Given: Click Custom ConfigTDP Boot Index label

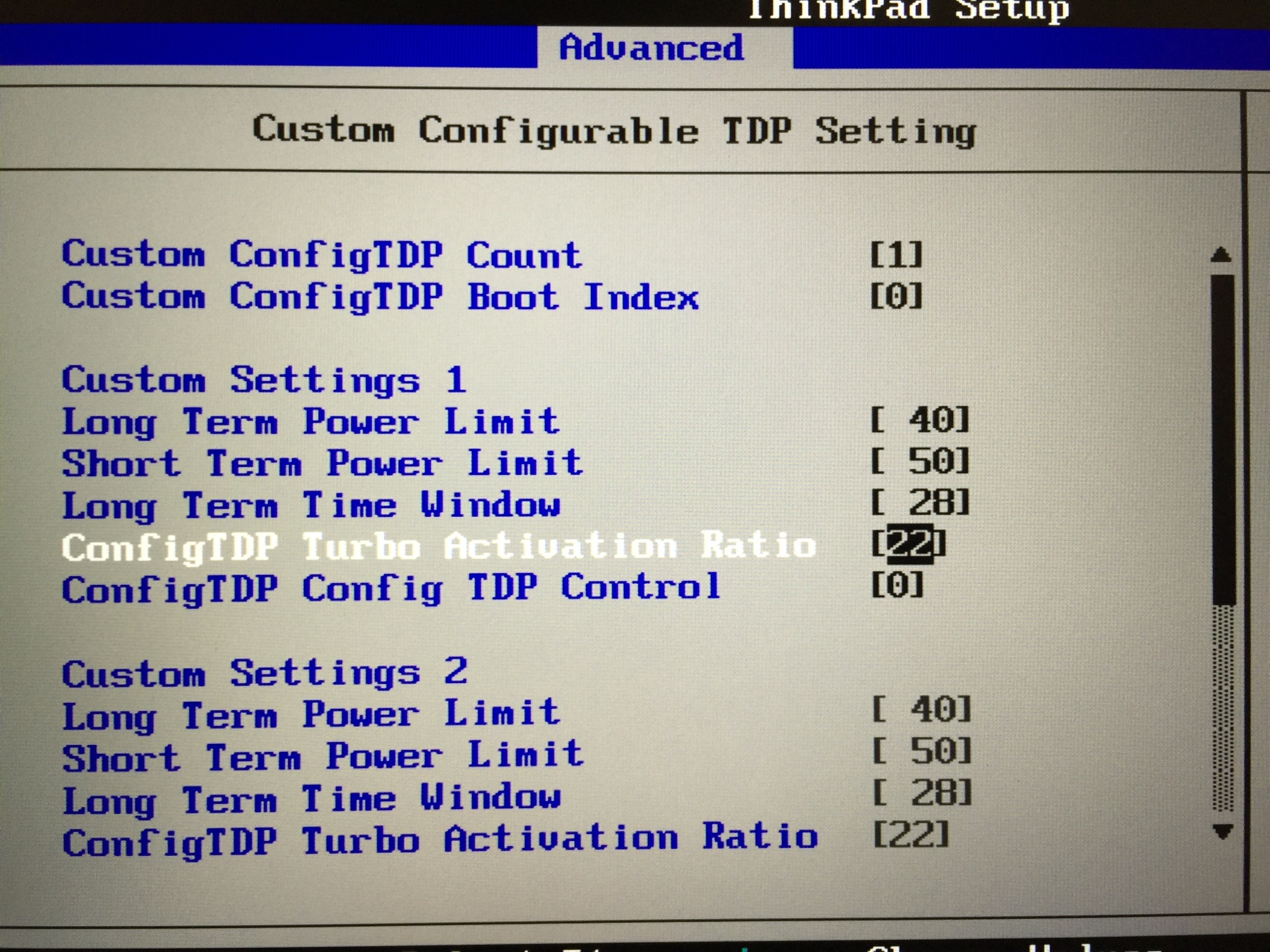Looking at the screenshot, I should 380,297.
